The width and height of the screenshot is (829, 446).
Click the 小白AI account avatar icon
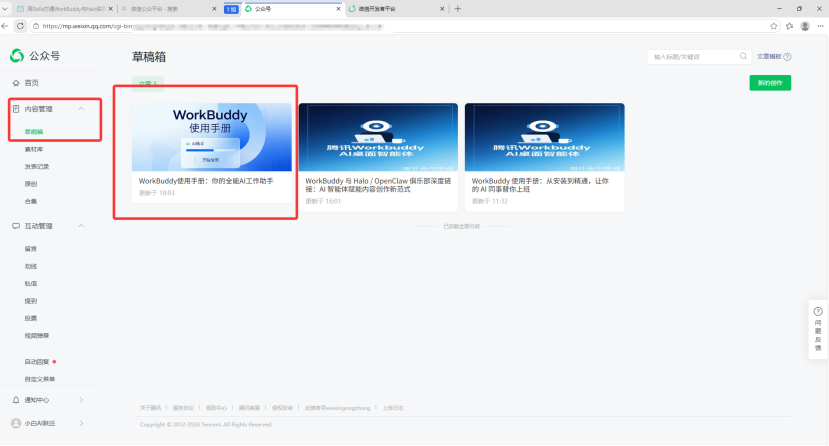pyautogui.click(x=16, y=423)
